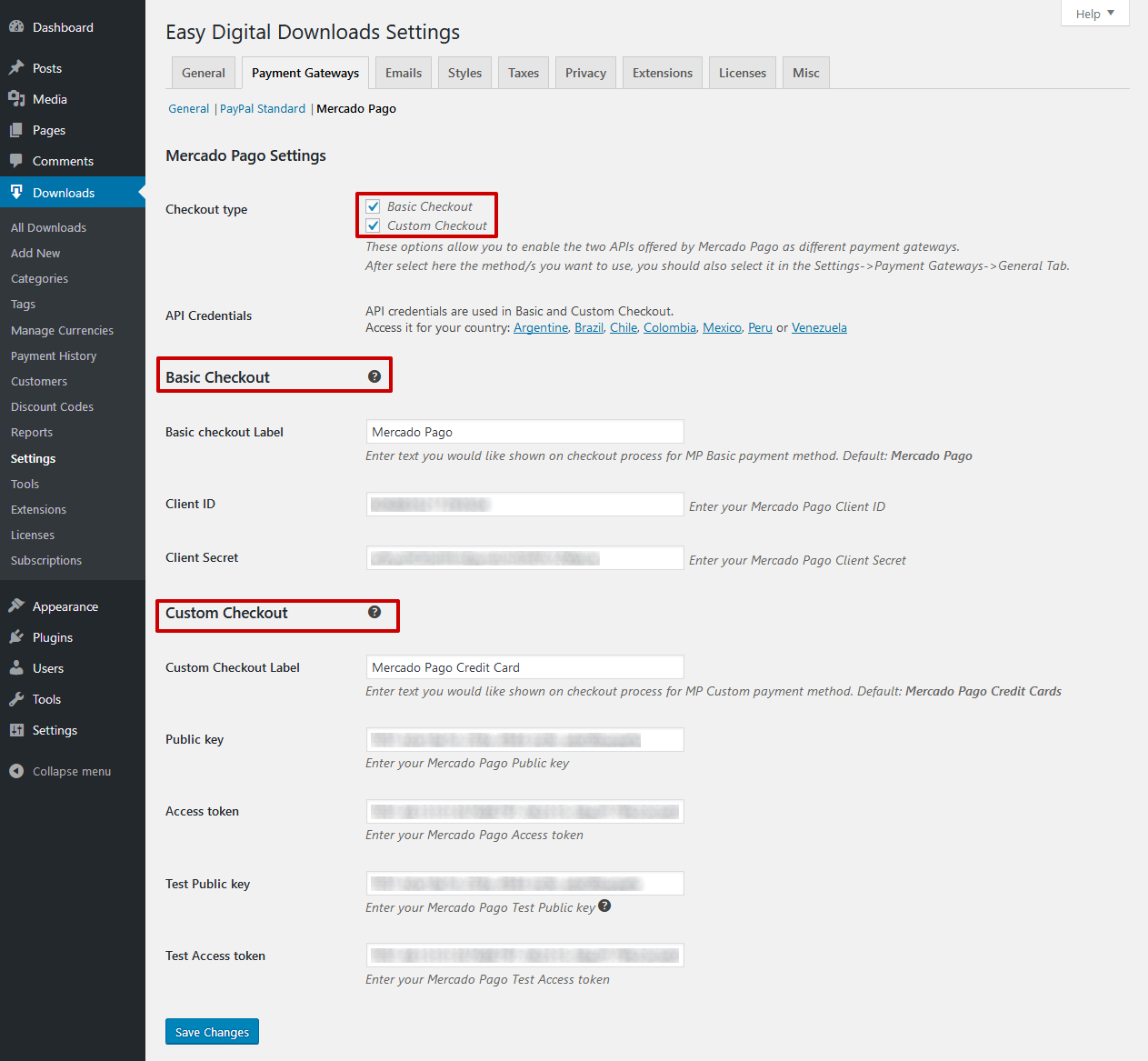Open the Emails tab
Viewport: 1148px width, 1061px height.
coord(404,73)
